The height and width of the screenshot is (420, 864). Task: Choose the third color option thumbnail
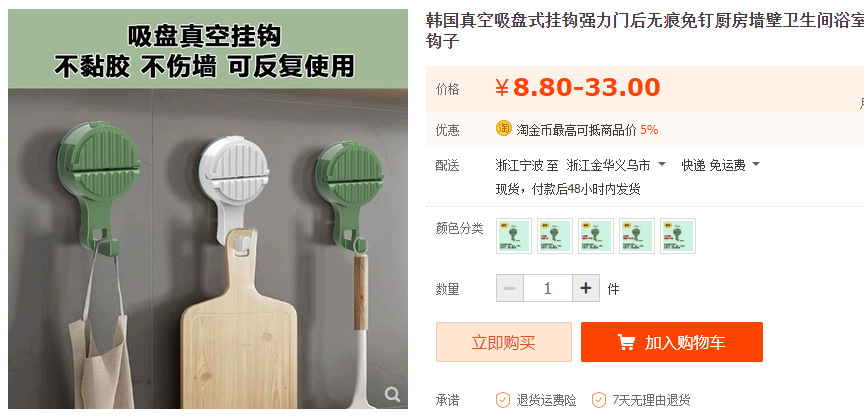click(x=596, y=236)
